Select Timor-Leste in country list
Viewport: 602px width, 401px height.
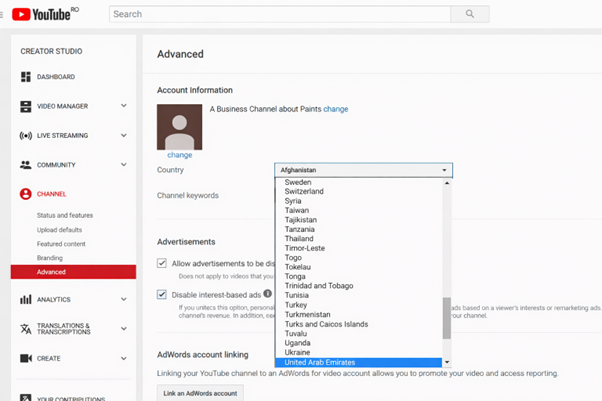click(359, 248)
